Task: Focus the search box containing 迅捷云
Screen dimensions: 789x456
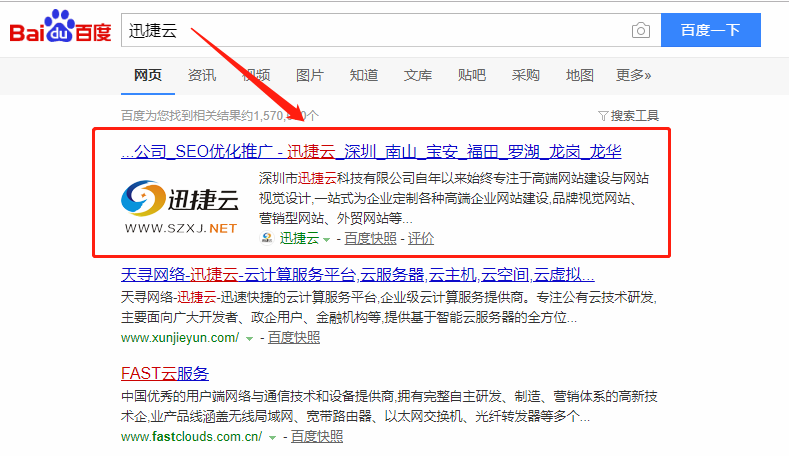Action: (390, 30)
